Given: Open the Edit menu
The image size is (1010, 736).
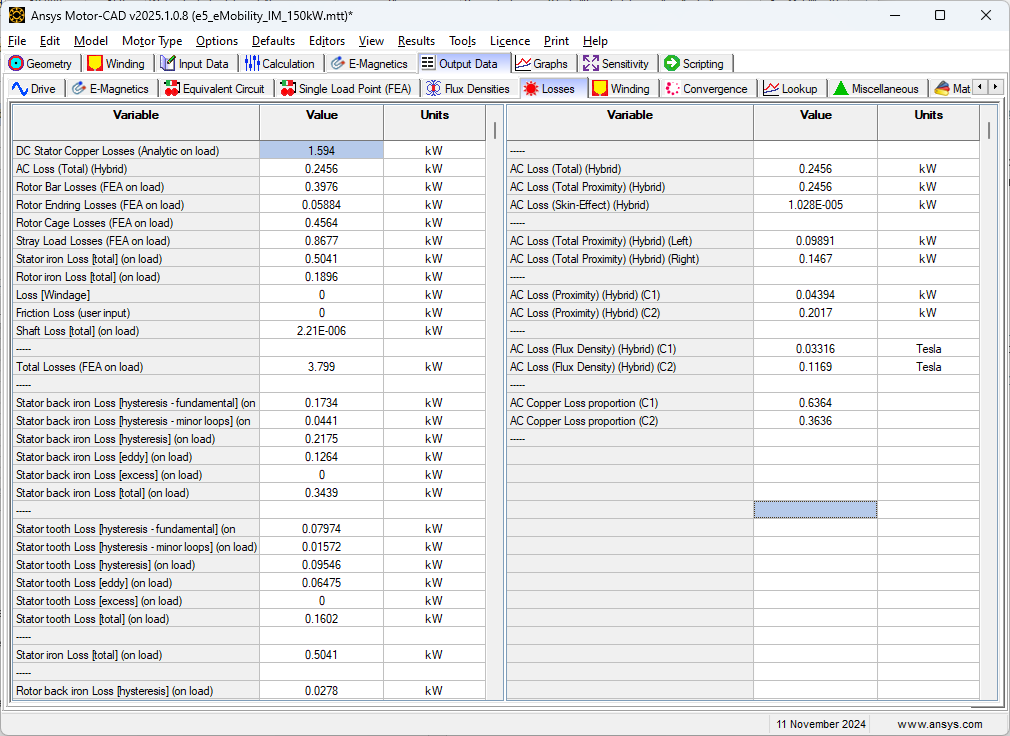Looking at the screenshot, I should (x=50, y=41).
